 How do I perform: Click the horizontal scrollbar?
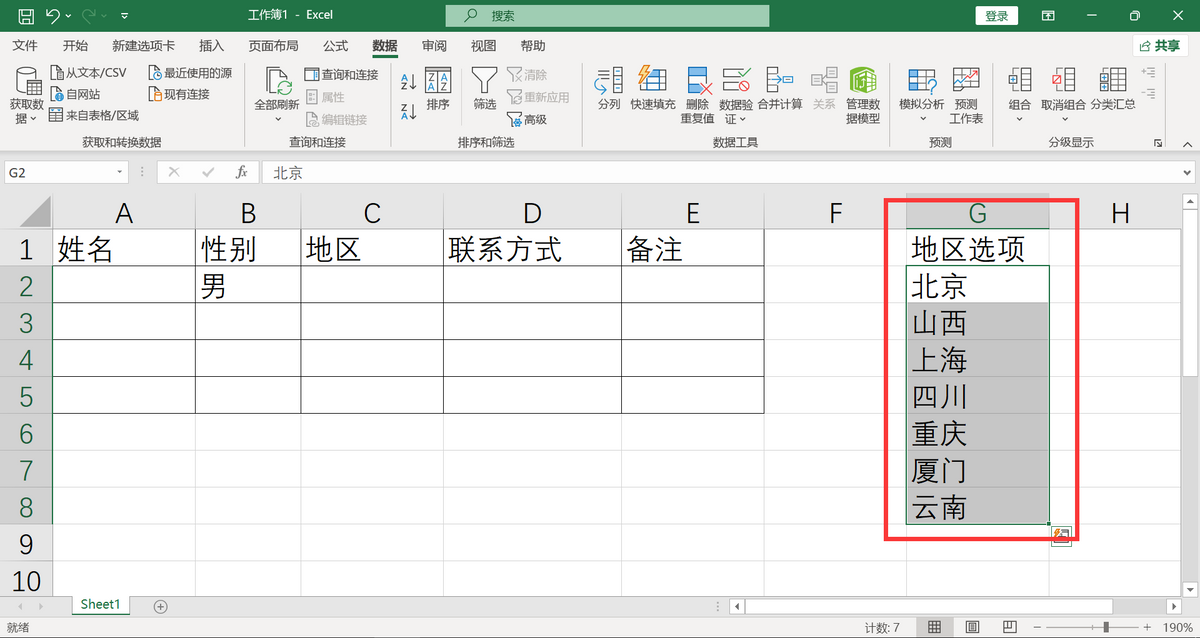[929, 606]
